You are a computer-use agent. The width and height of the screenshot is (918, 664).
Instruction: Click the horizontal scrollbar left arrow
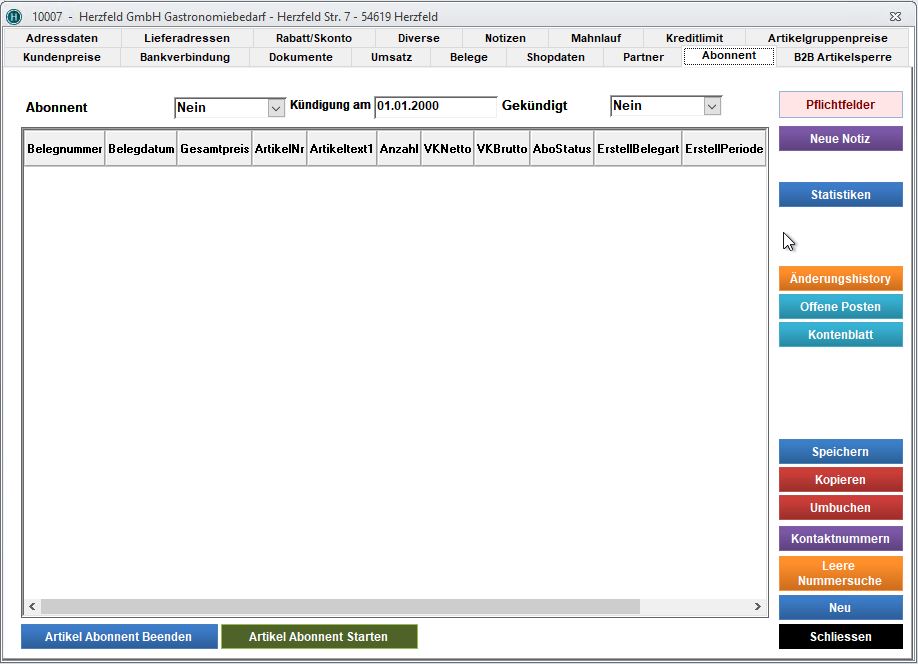(x=32, y=607)
